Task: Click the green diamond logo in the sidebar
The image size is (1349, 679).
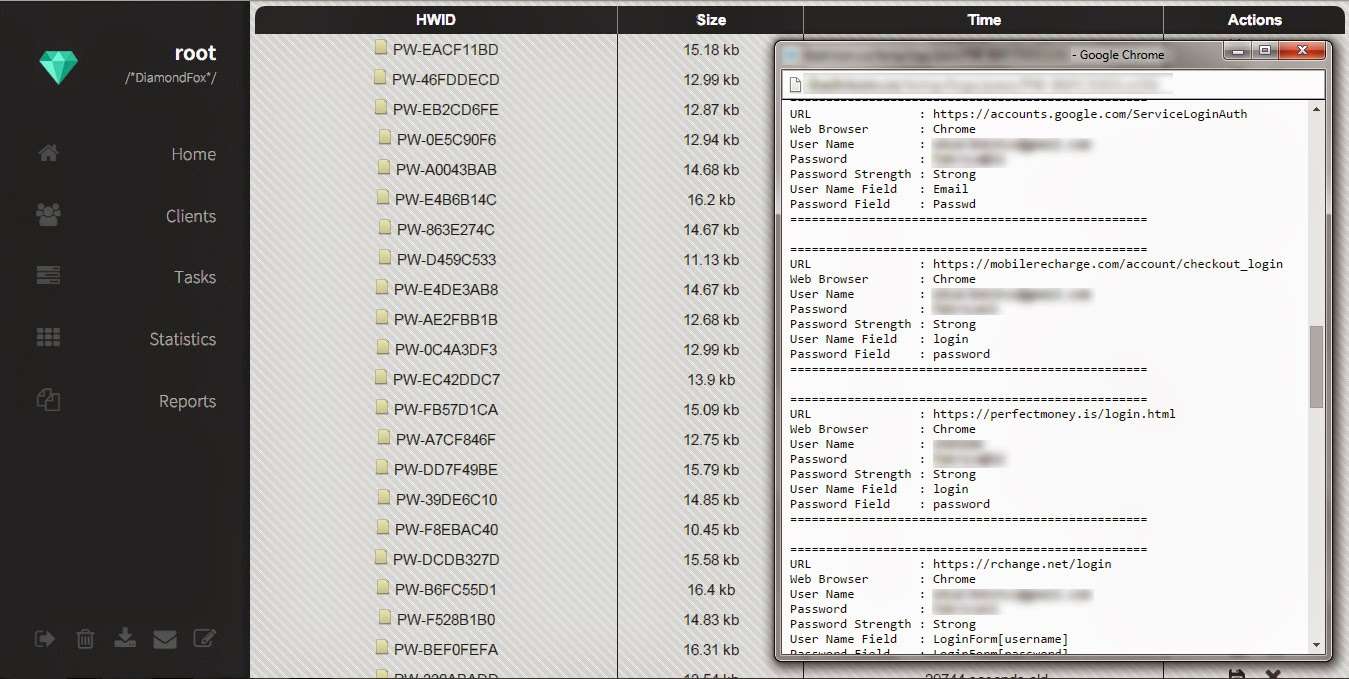Action: (x=58, y=68)
